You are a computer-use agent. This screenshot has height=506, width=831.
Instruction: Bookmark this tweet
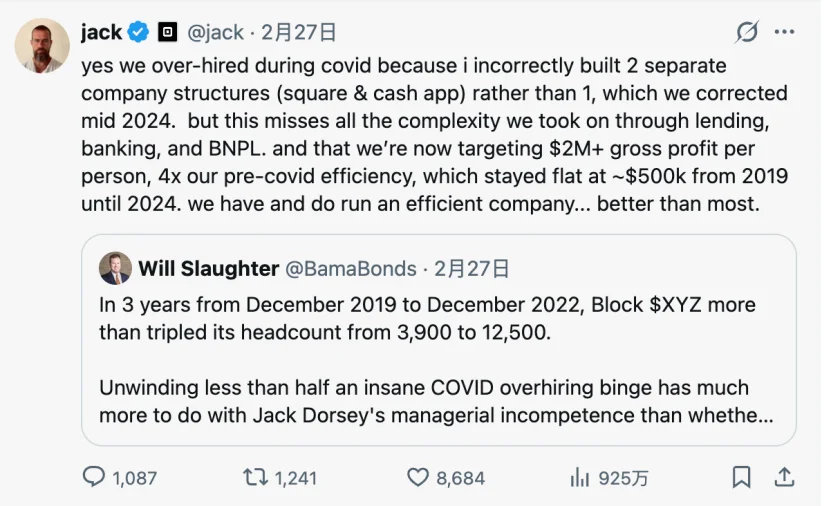[x=741, y=477]
